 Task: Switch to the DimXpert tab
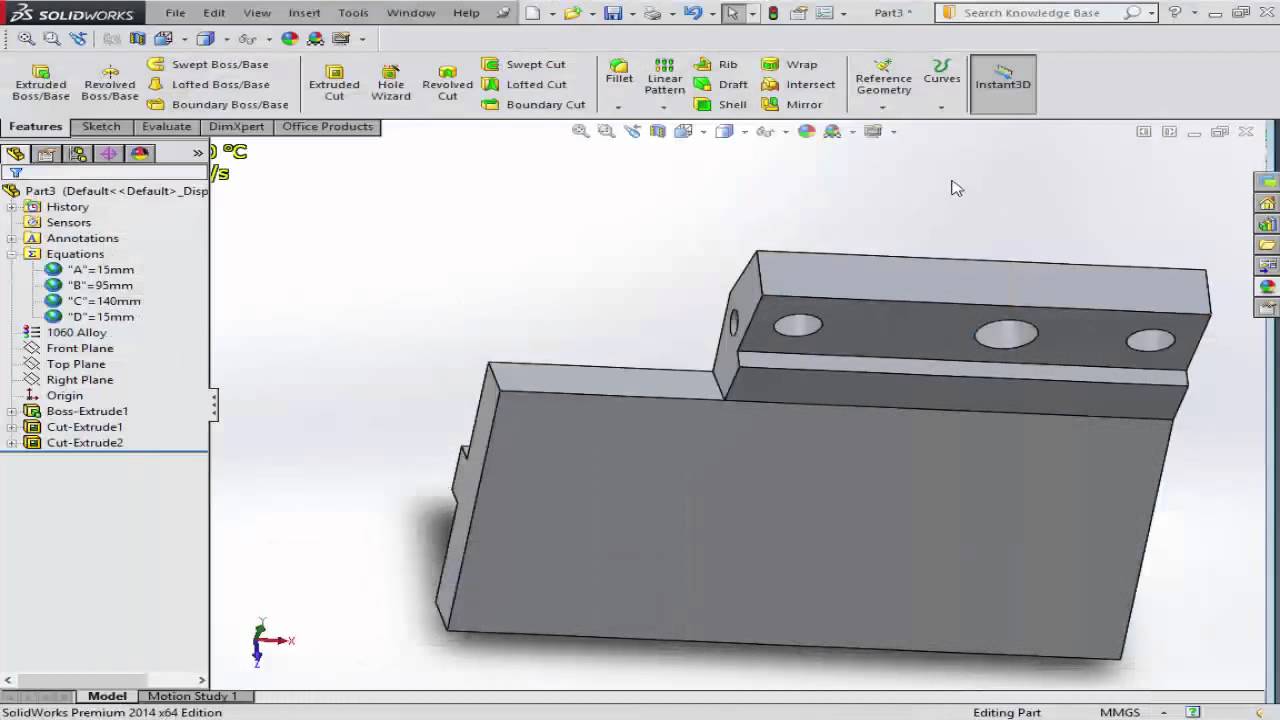[x=236, y=127]
